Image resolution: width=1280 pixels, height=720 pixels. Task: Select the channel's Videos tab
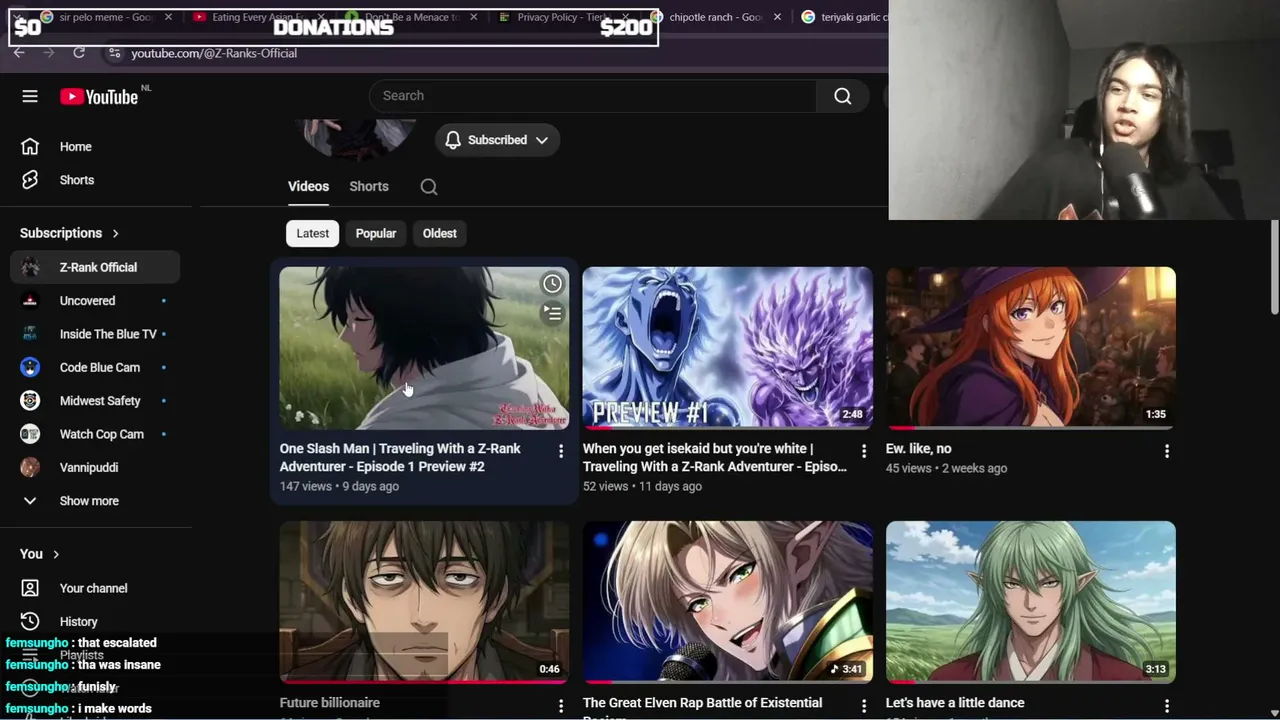point(308,187)
